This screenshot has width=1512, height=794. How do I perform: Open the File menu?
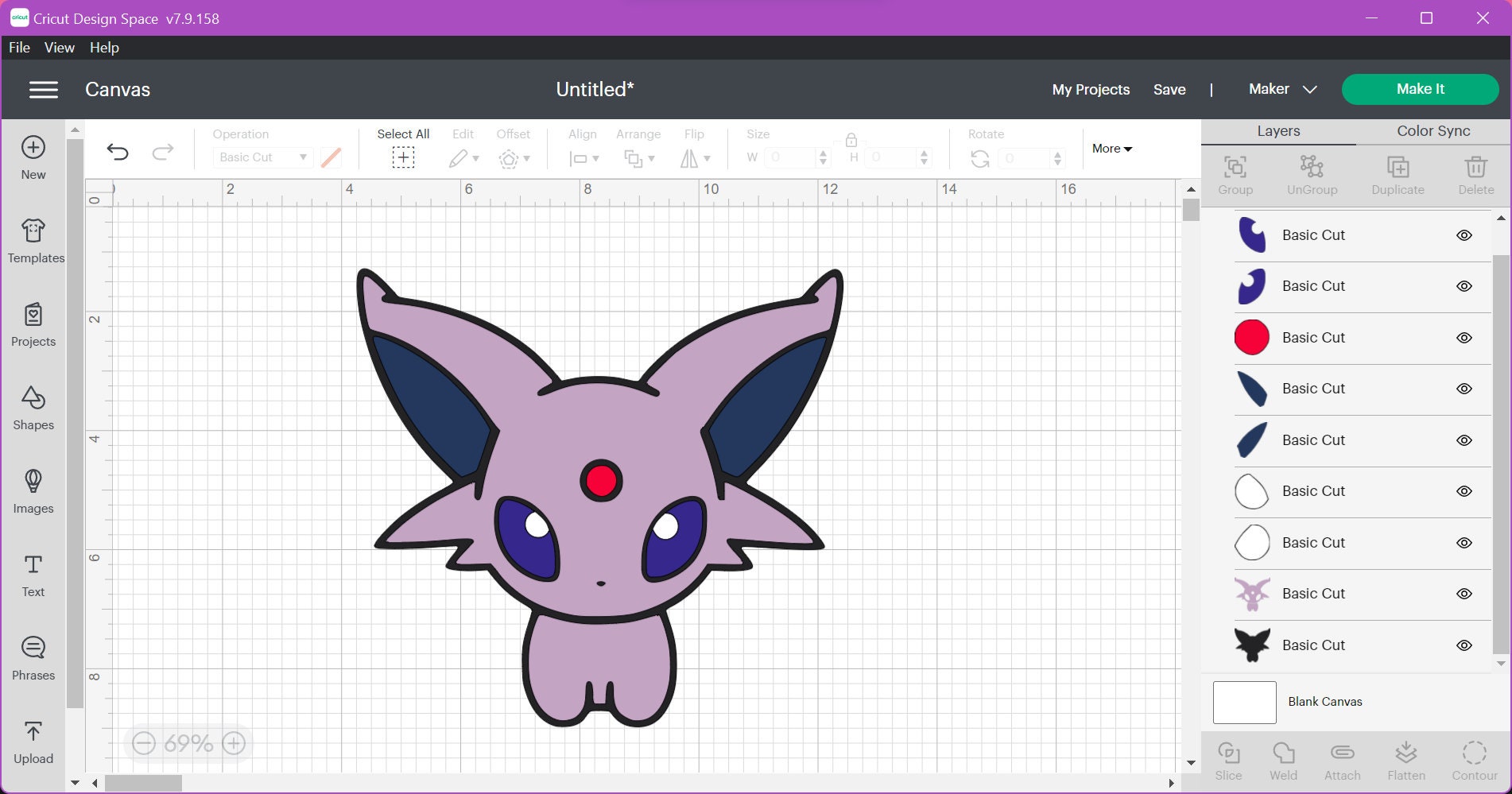coord(18,47)
